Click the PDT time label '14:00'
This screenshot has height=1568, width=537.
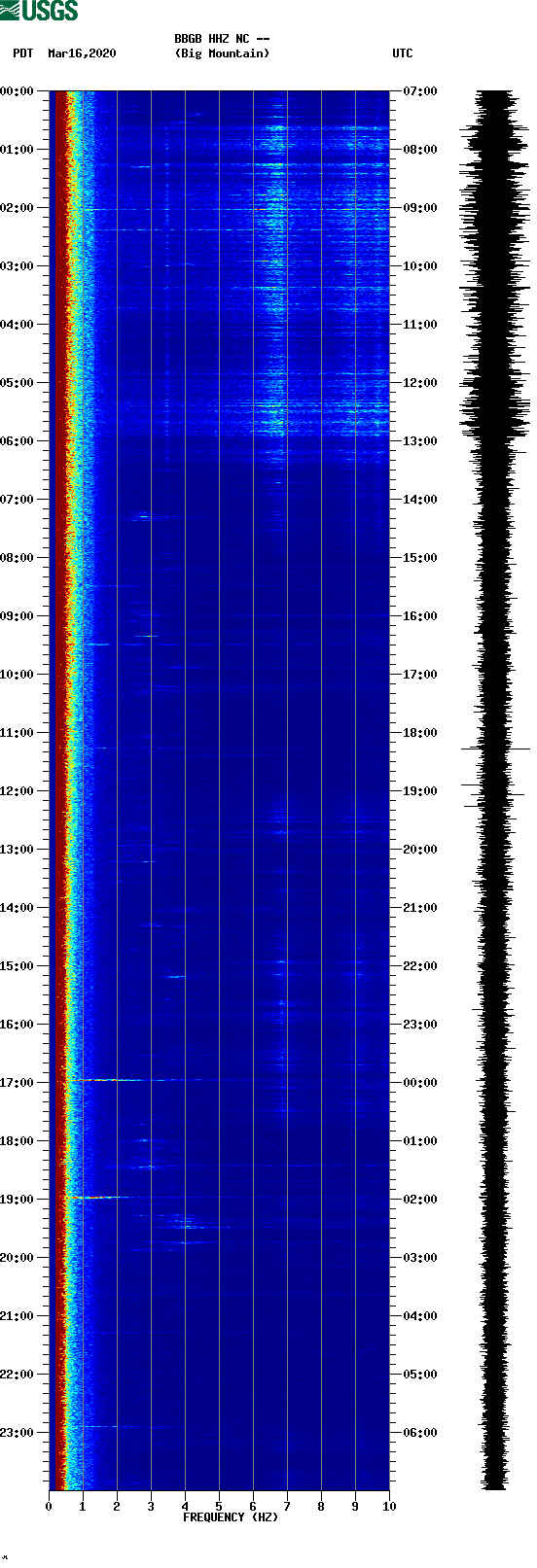(x=18, y=908)
